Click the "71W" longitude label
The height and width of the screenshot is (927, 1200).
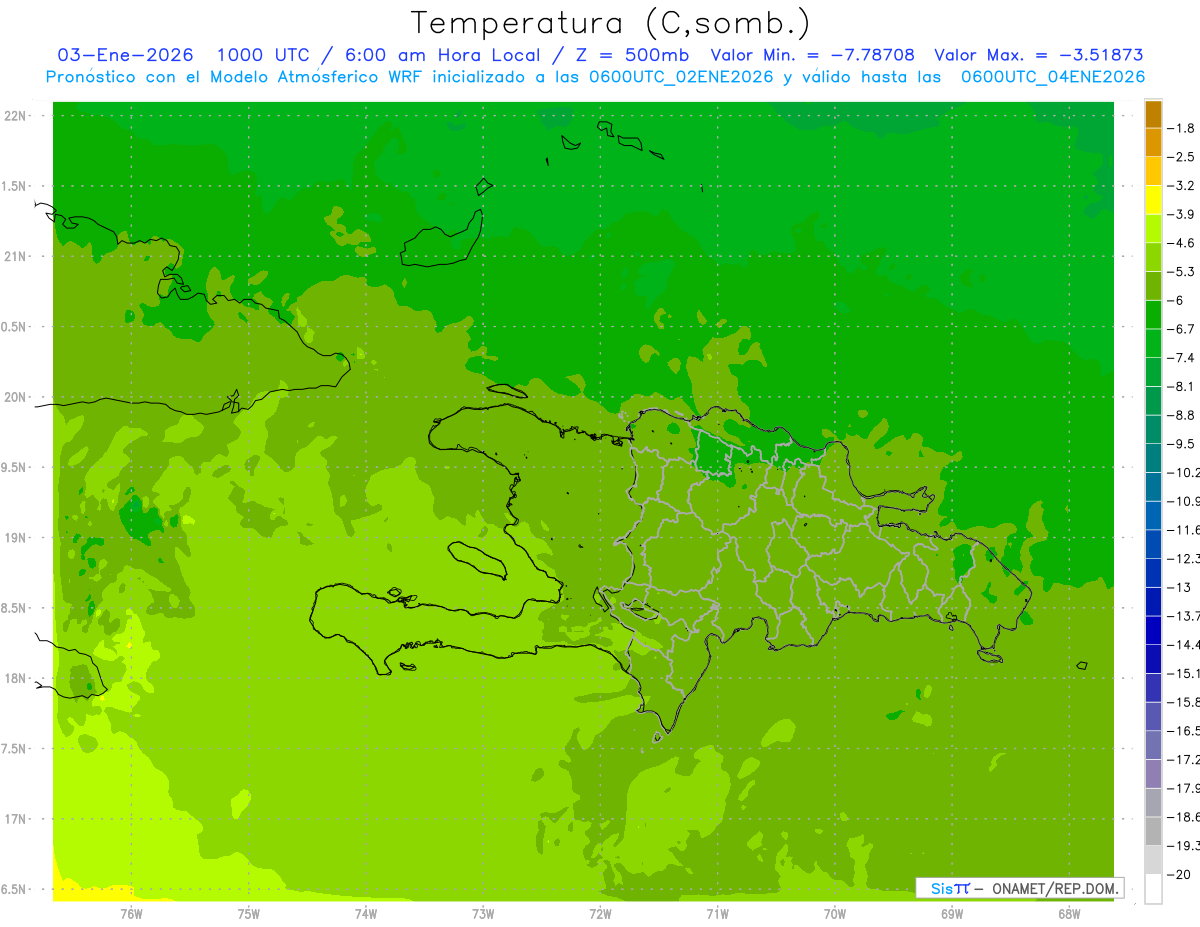tap(717, 913)
